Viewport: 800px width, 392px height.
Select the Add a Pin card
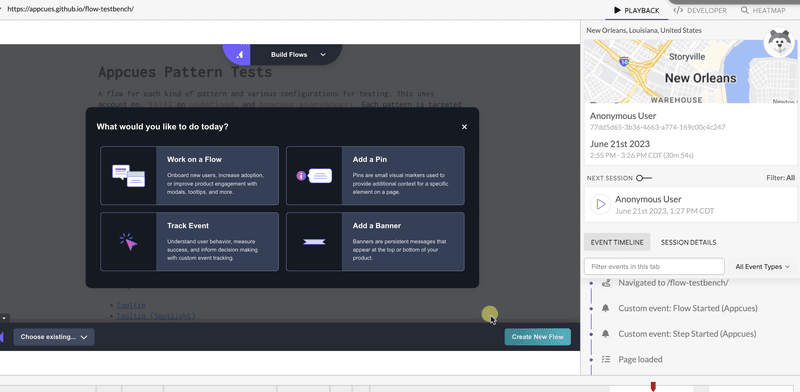pyautogui.click(x=375, y=176)
